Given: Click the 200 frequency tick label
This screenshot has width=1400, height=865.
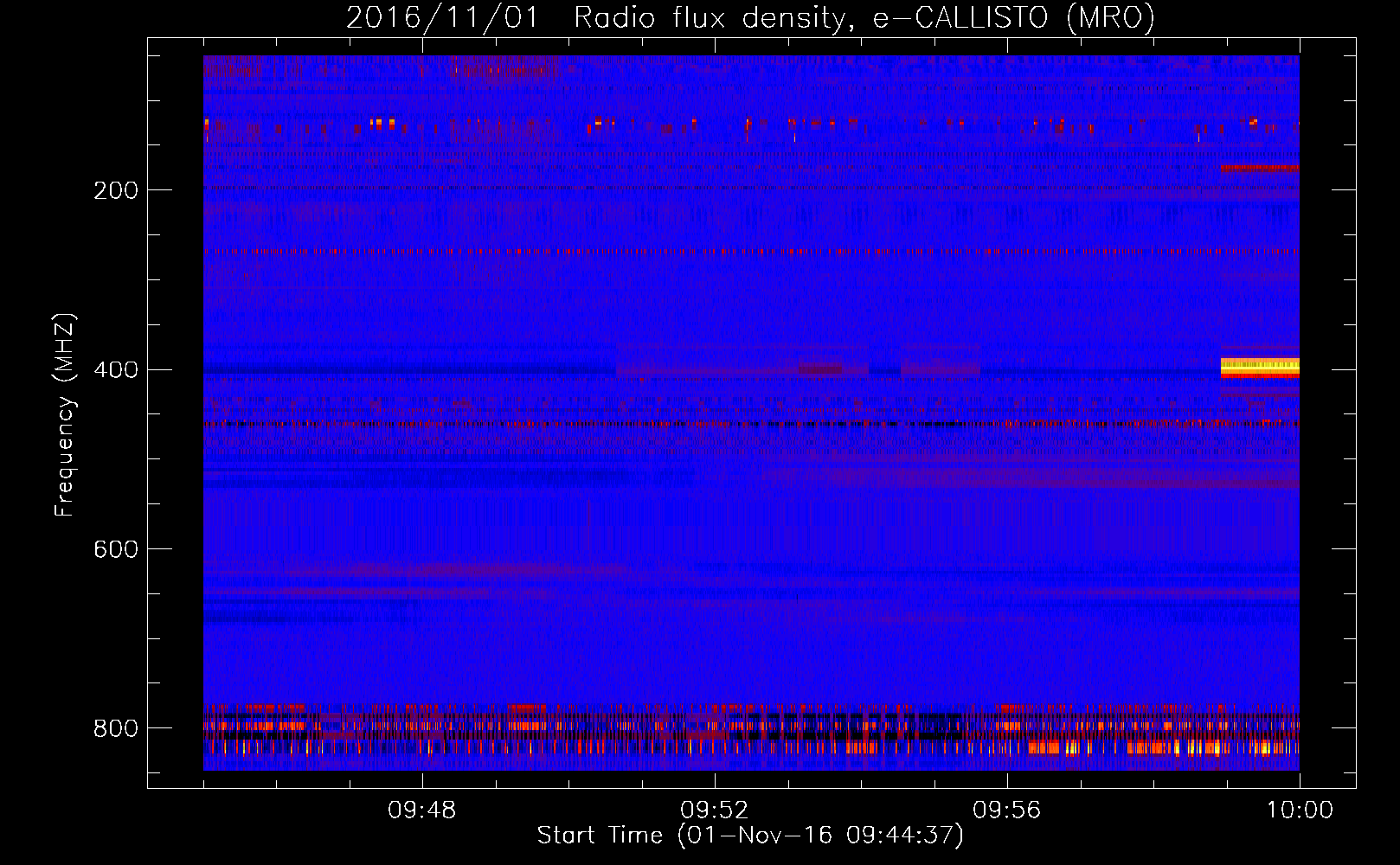Looking at the screenshot, I should coord(116,190).
